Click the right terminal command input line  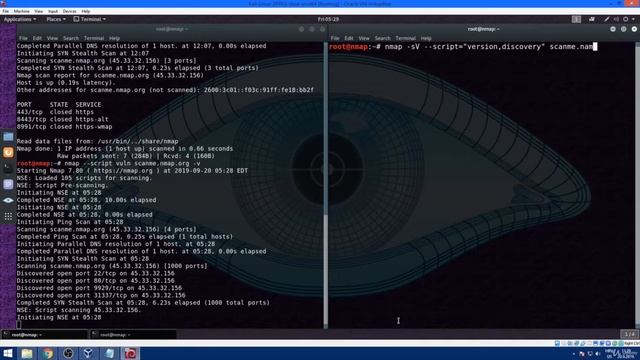tap(463, 47)
